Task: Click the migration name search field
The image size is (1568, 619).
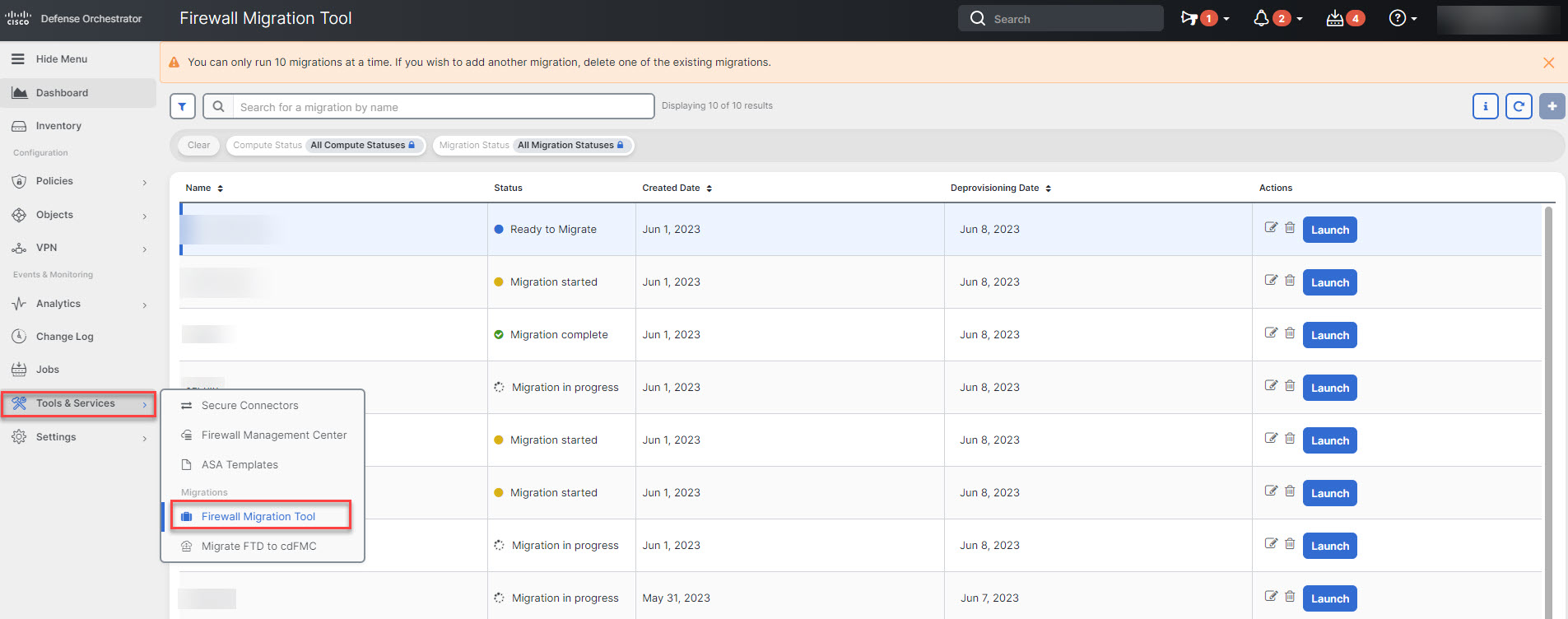Action: 443,107
